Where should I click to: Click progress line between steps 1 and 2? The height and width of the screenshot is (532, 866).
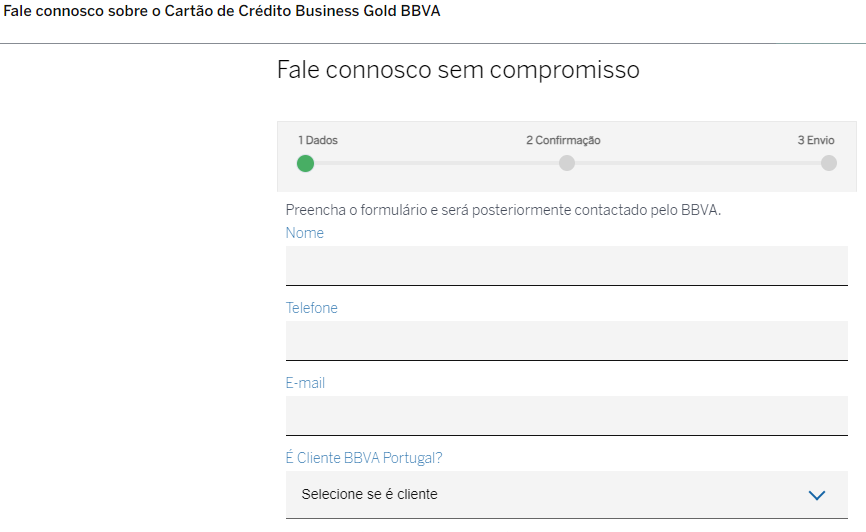[436, 163]
